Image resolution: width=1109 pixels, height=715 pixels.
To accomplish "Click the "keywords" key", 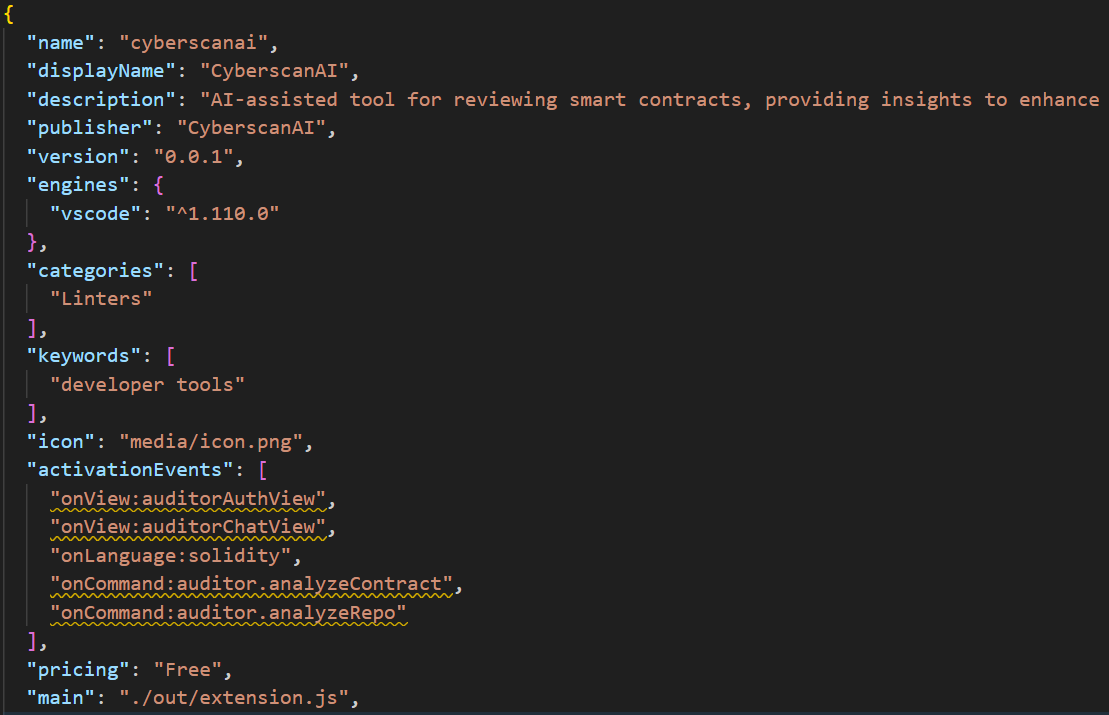I will point(83,356).
